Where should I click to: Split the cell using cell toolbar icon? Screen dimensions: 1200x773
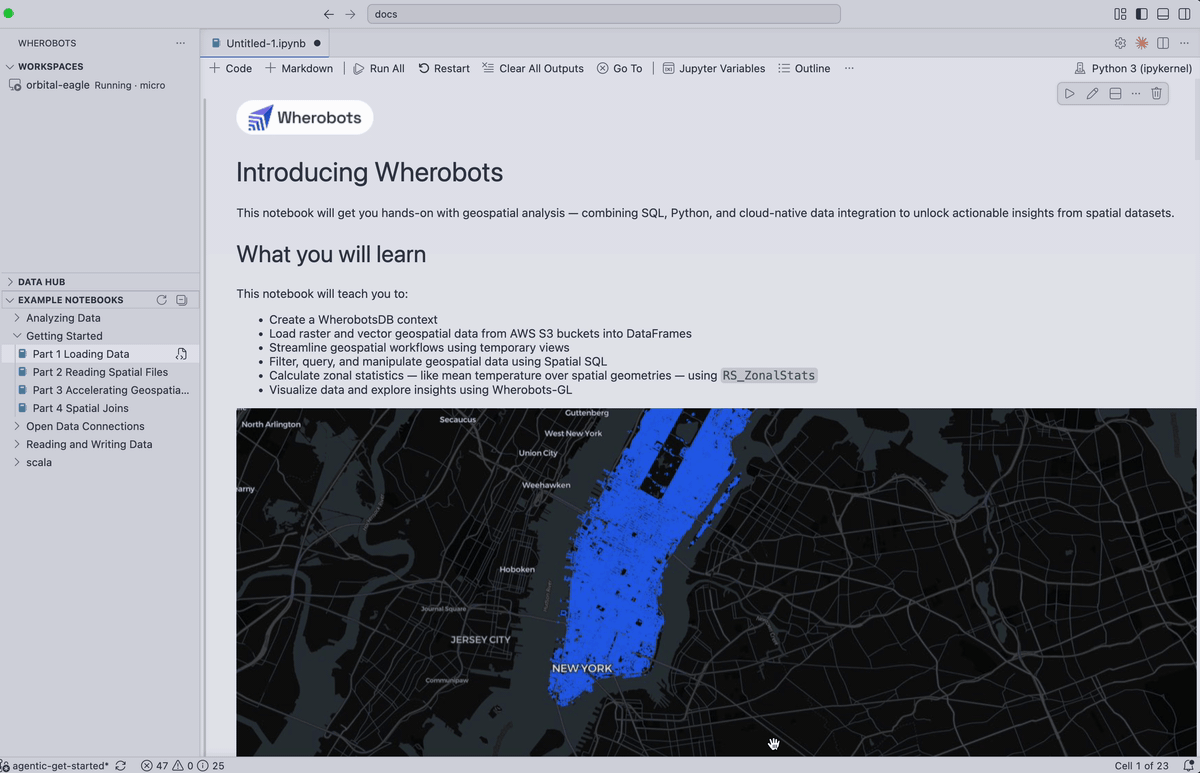1115,93
